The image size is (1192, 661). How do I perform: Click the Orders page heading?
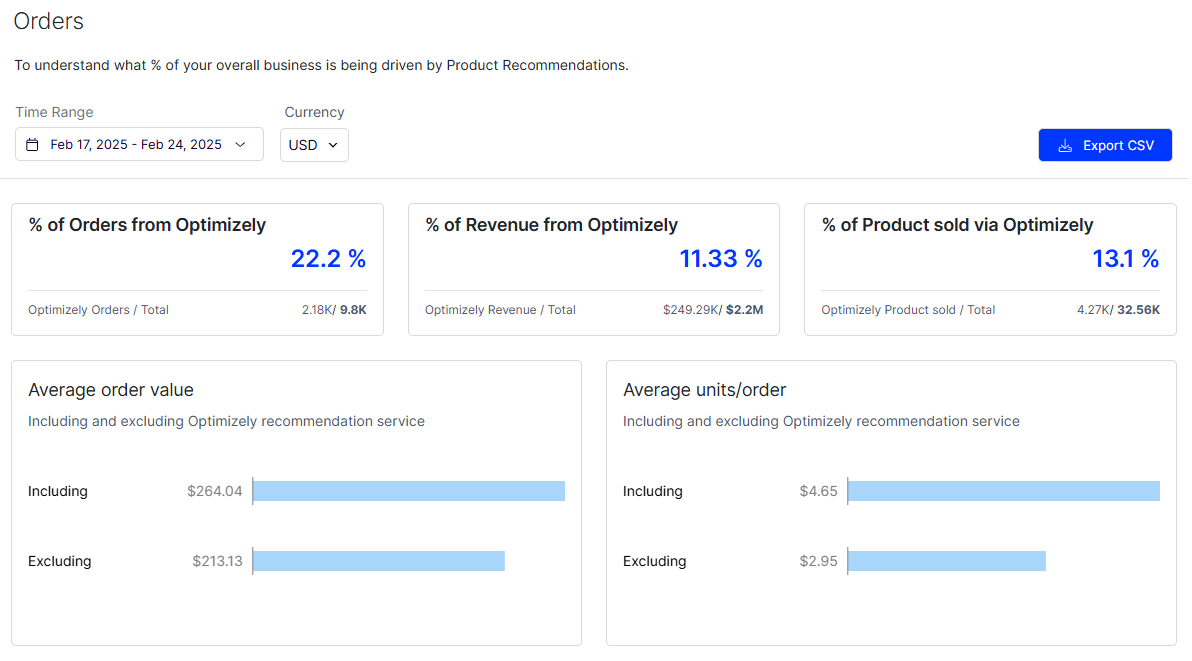[49, 21]
